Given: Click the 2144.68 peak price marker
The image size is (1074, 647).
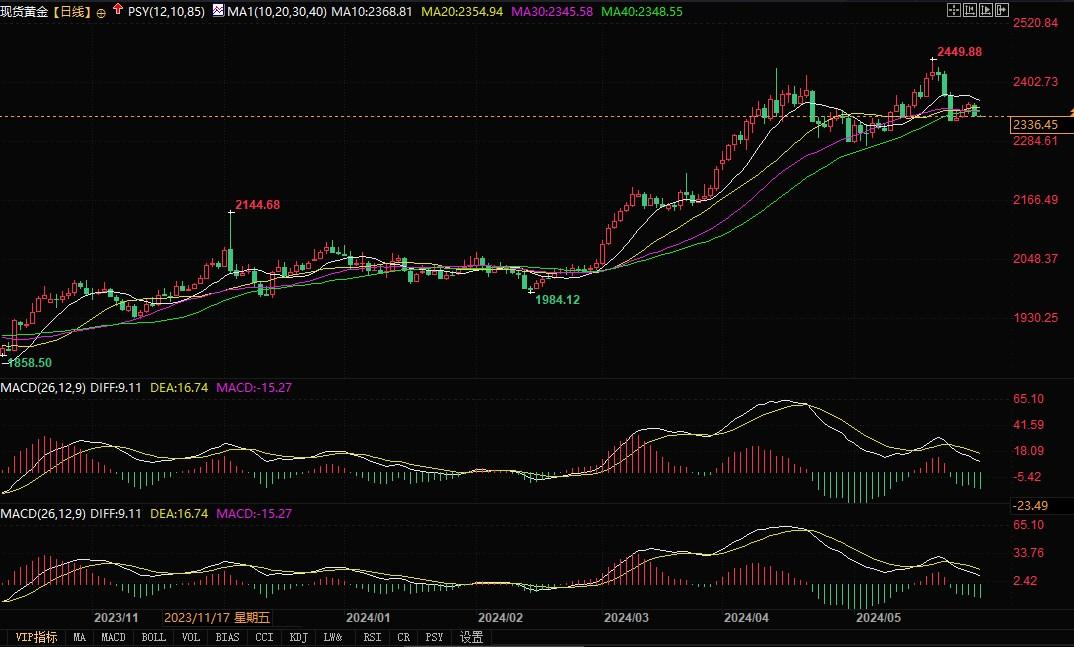Looking at the screenshot, I should pos(258,205).
